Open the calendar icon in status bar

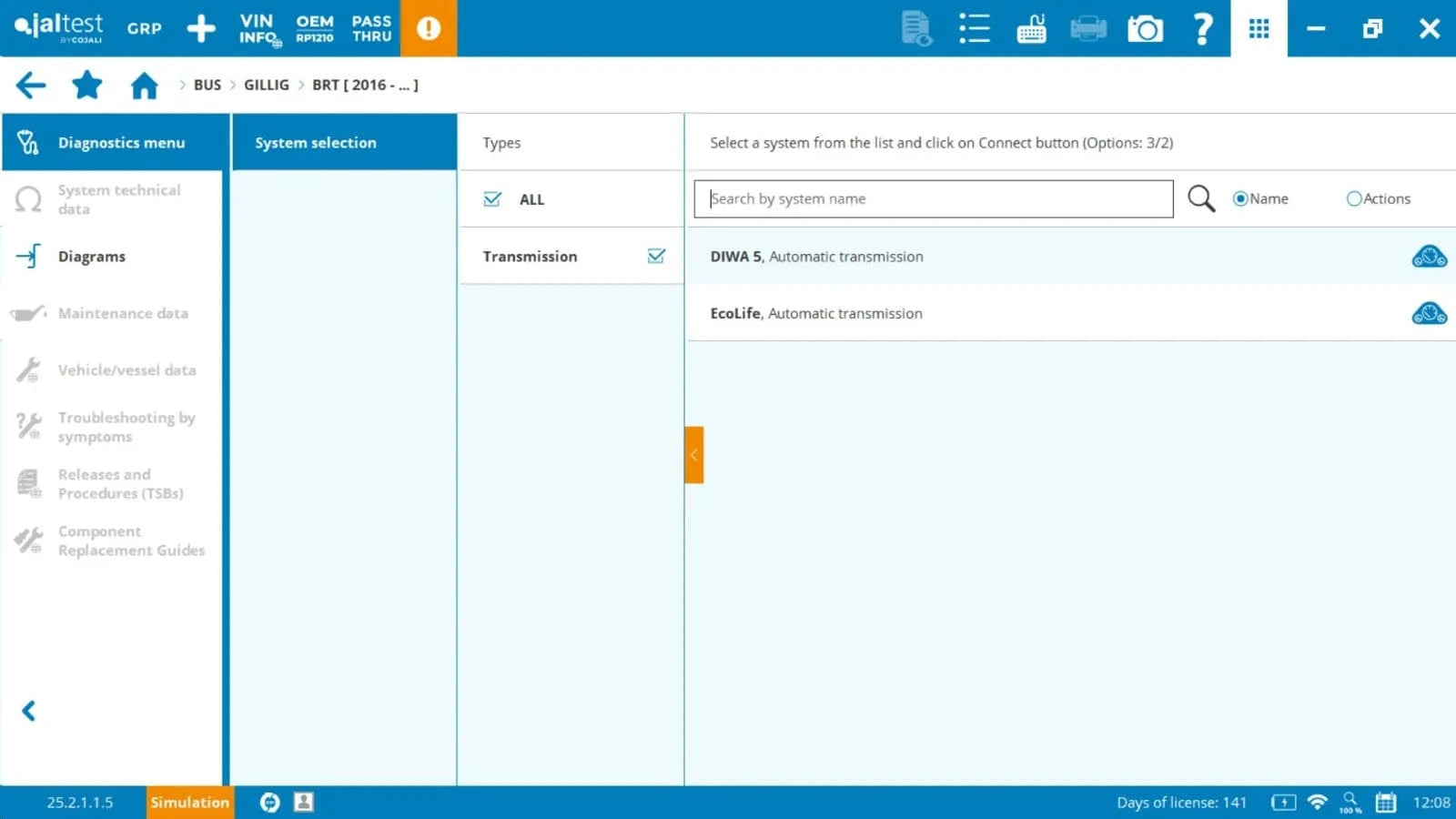1386,802
